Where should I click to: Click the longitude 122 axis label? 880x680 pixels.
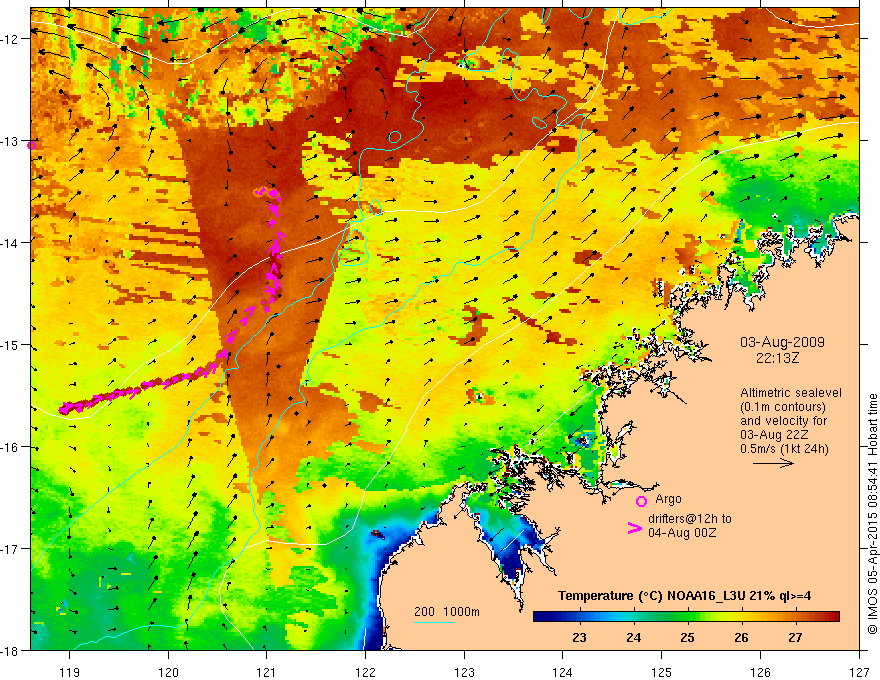[x=365, y=672]
